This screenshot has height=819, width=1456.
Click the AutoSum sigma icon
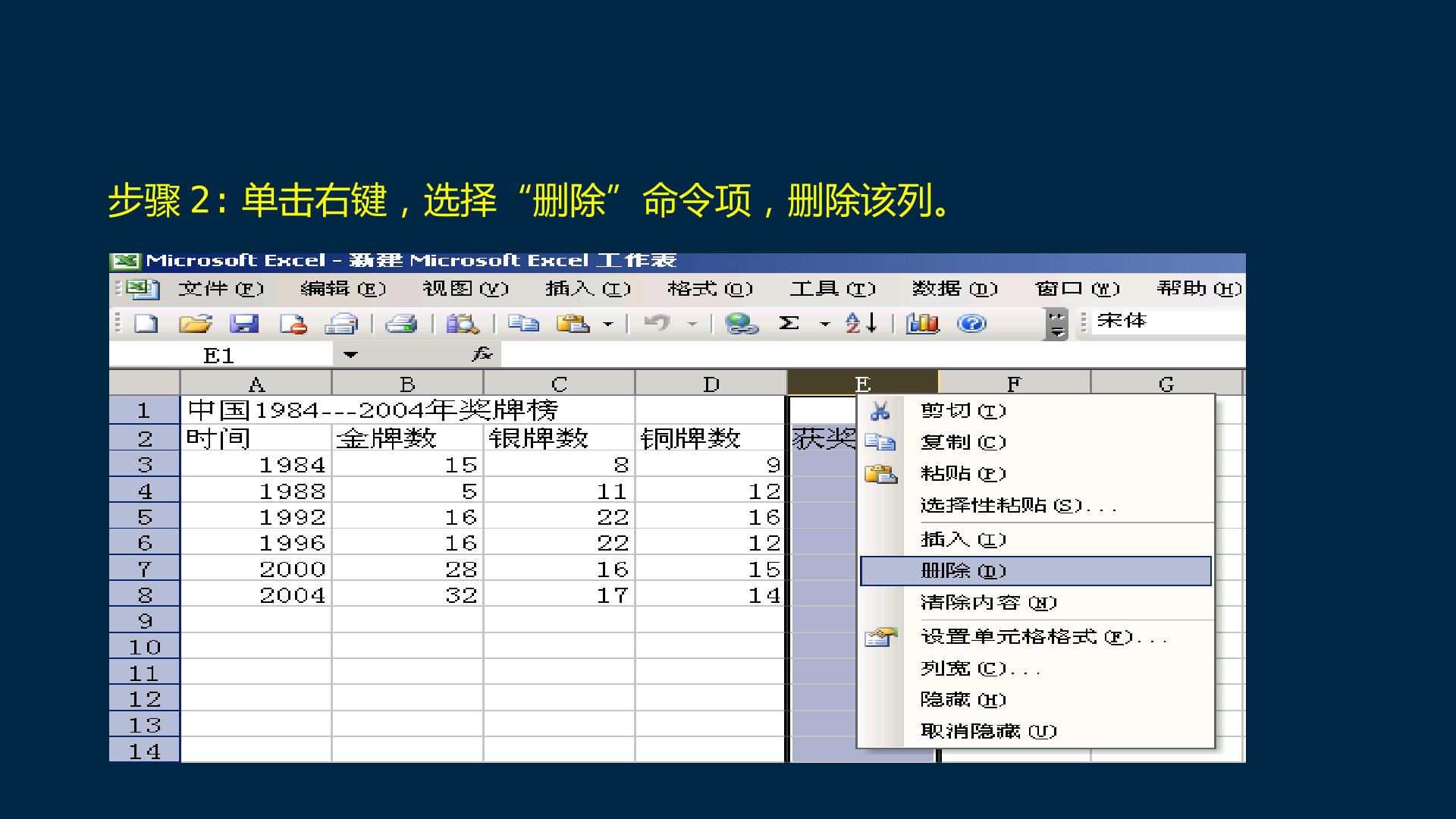[x=789, y=324]
